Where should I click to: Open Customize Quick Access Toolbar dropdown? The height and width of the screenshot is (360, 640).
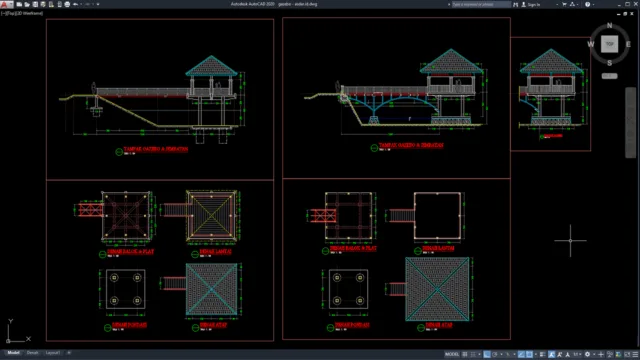tap(98, 4)
